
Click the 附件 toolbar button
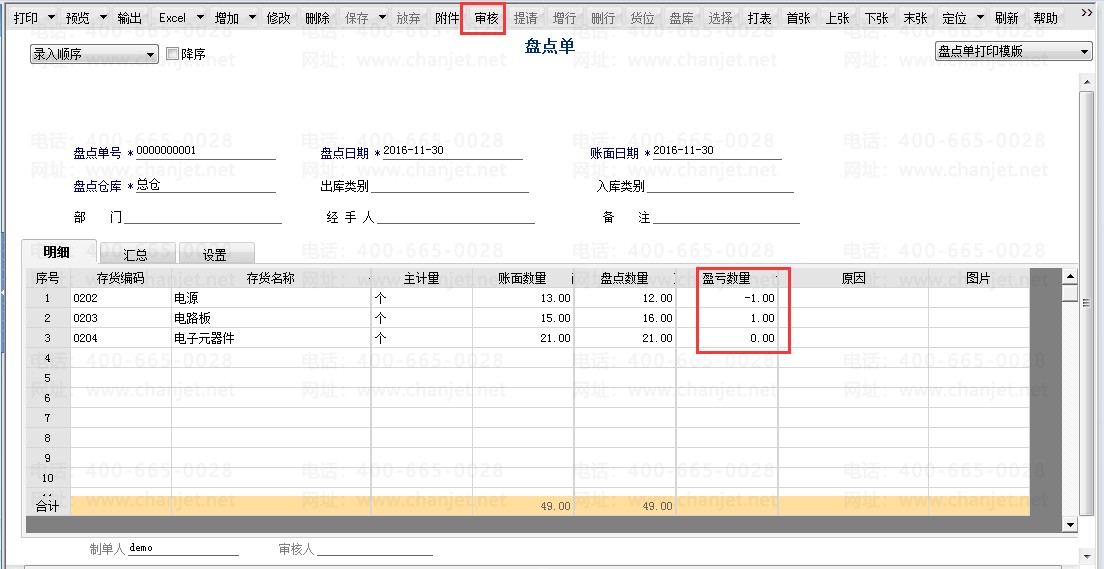click(447, 18)
